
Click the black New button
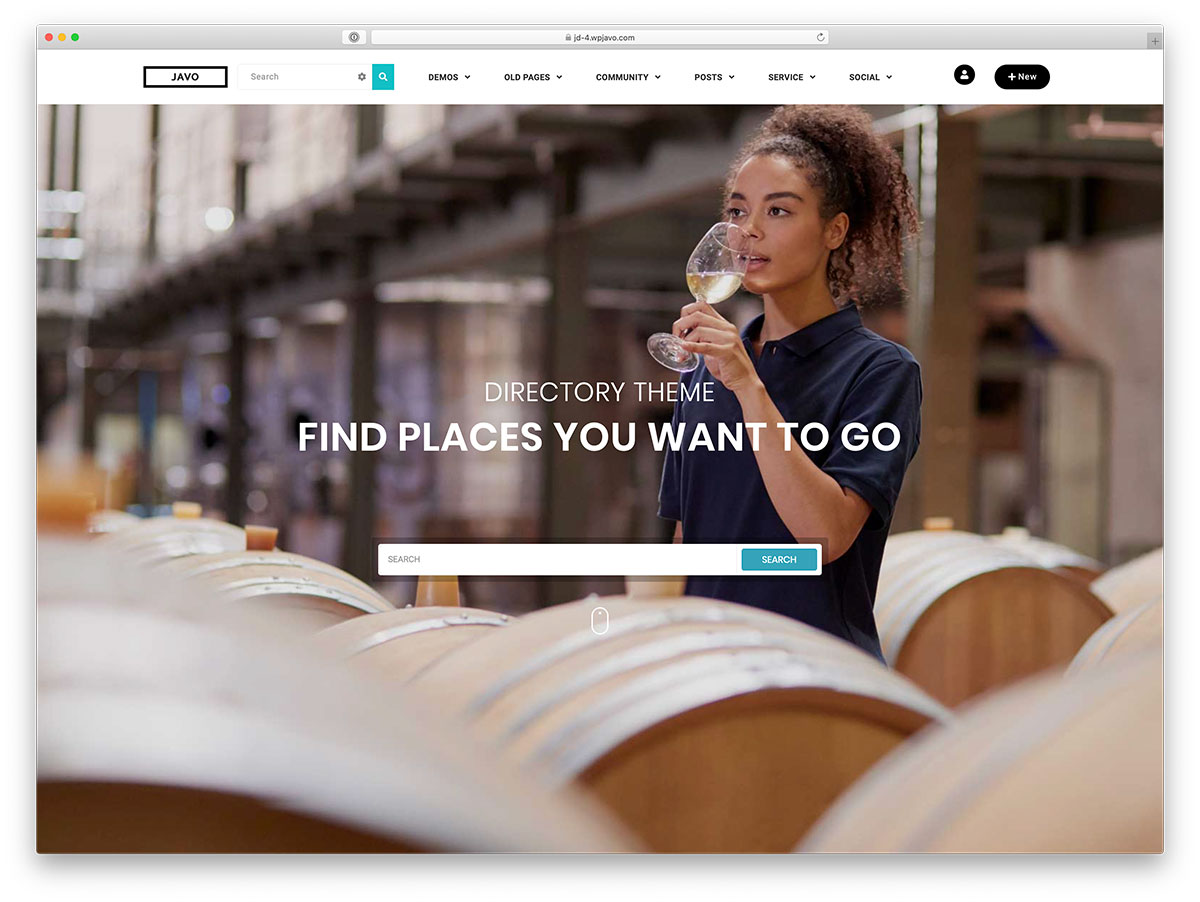(x=1022, y=77)
